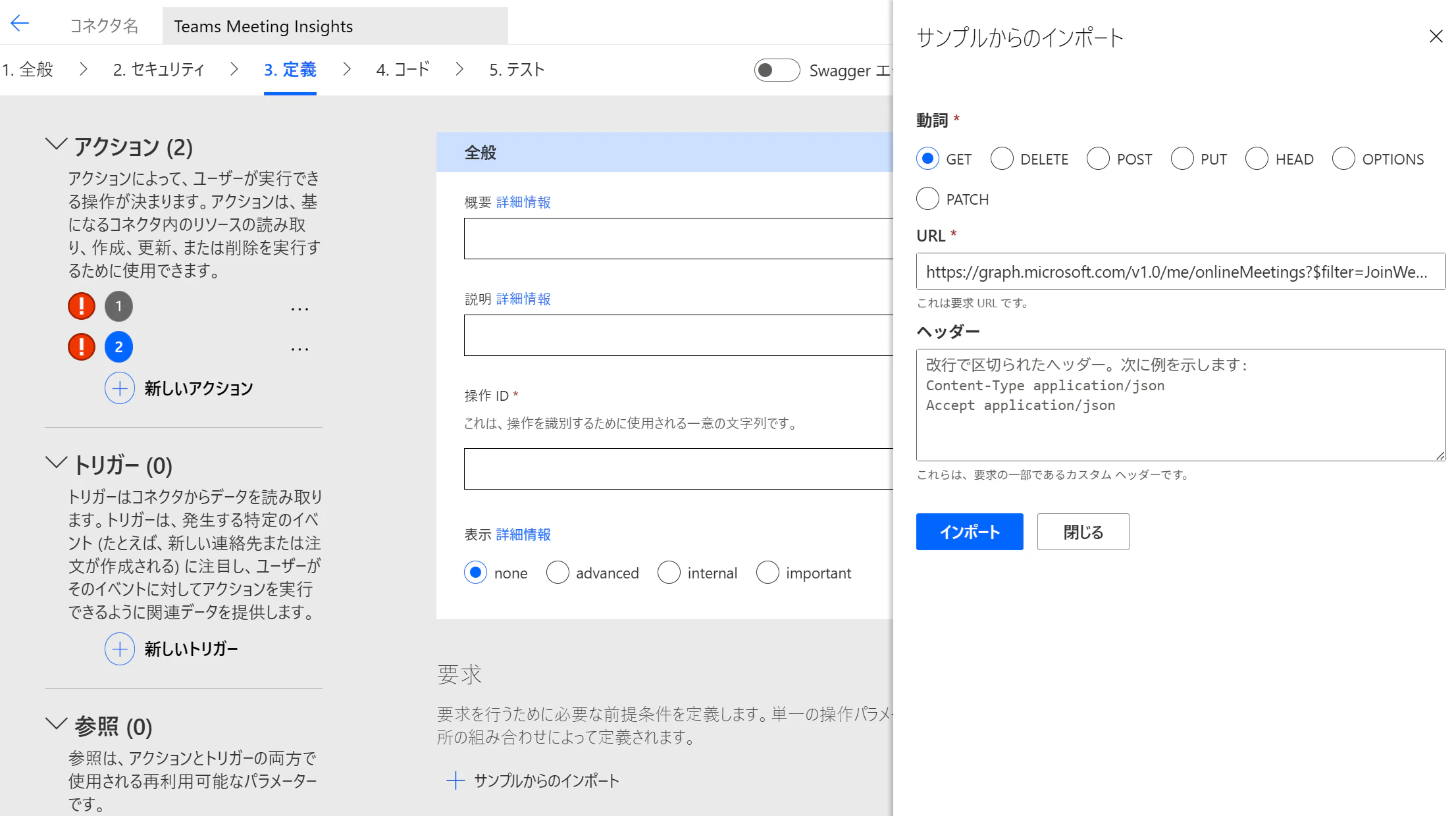The image size is (1456, 816).
Task: Click the request URL input field
Action: coord(1181,271)
